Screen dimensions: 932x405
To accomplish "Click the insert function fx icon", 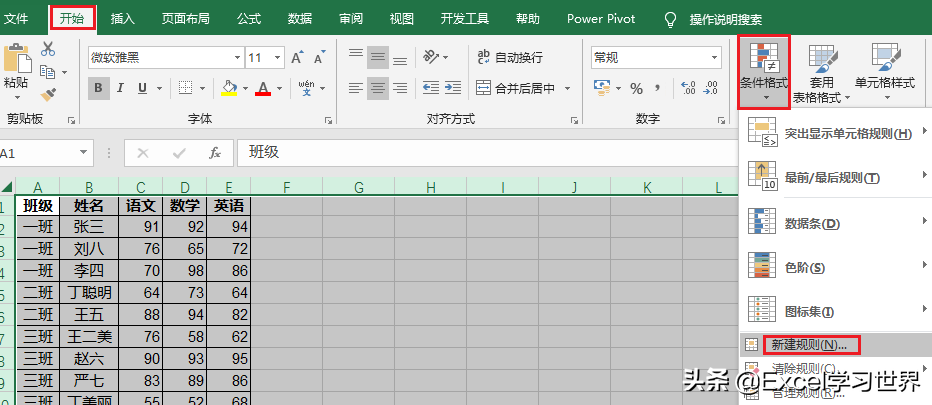I will click(x=215, y=153).
